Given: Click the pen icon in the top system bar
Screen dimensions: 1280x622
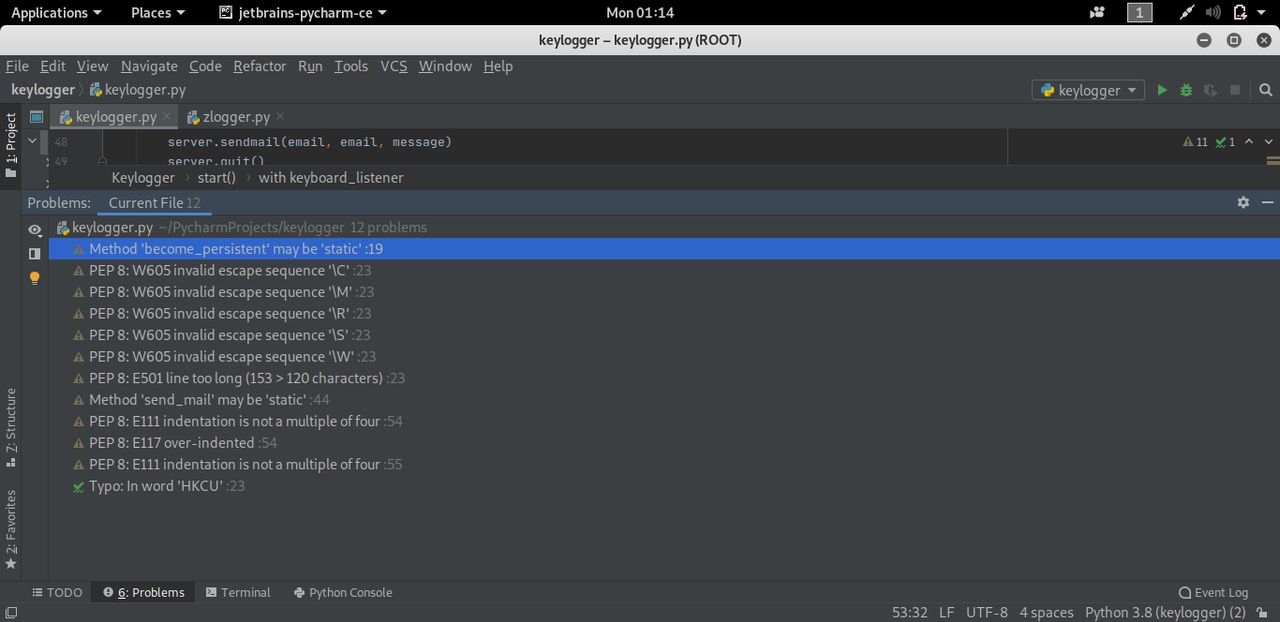Looking at the screenshot, I should click(x=1187, y=13).
